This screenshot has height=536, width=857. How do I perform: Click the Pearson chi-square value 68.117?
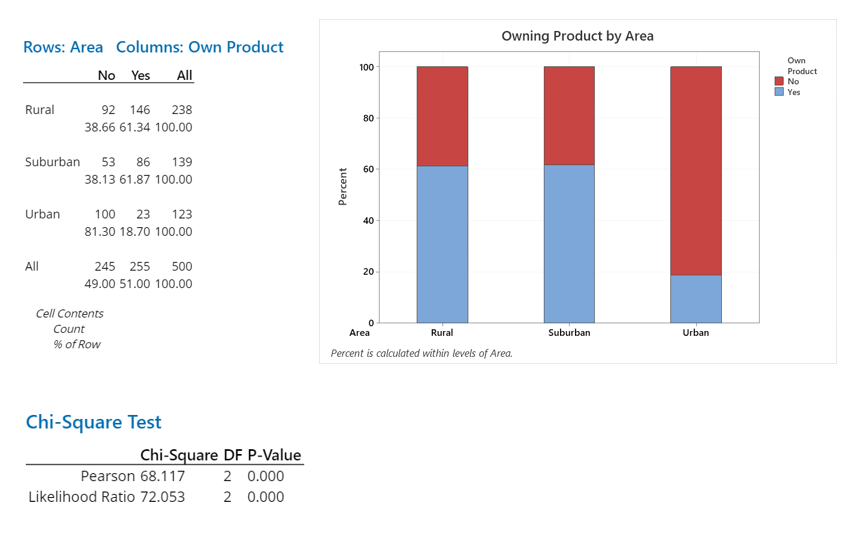click(x=162, y=476)
